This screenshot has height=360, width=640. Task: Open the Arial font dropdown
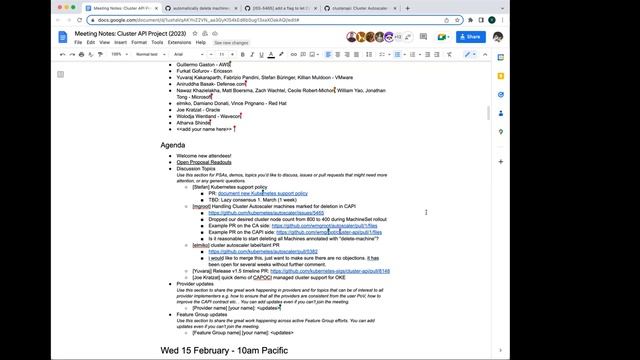coord(189,54)
